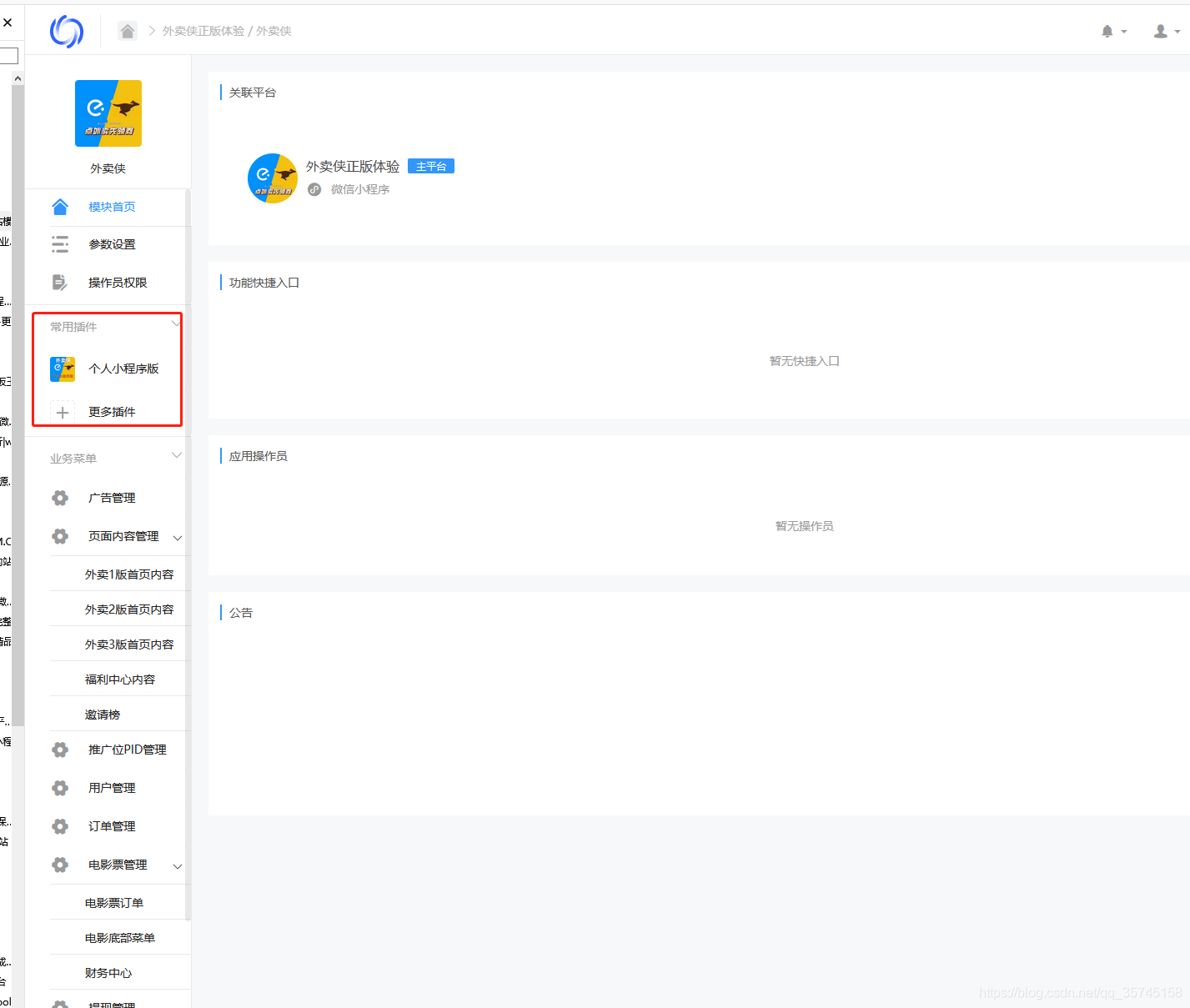Screen dimensions: 1190x1008
Task: Open 电影底部菜单 submenu item
Action: (120, 938)
